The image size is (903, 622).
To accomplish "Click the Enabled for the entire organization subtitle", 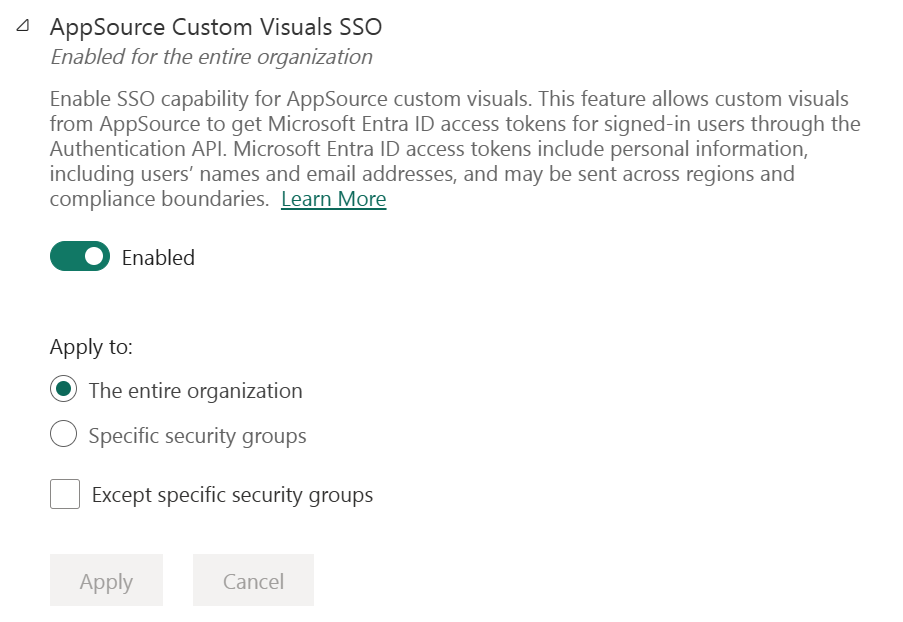I will (x=211, y=57).
